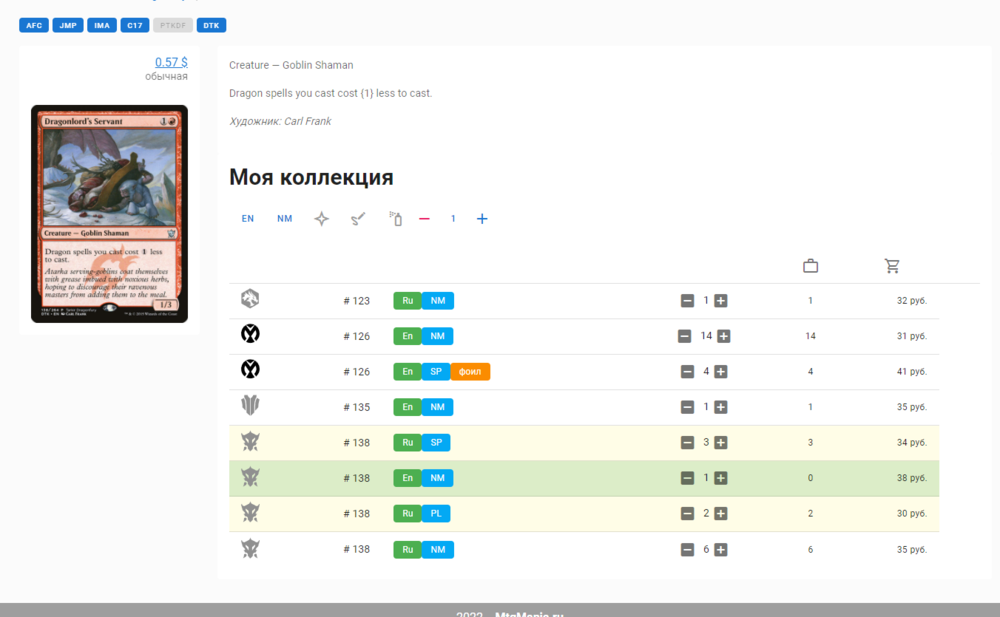This screenshot has height=617, width=1000.
Task: Decrease quantity of #126 foil row
Action: 687,372
